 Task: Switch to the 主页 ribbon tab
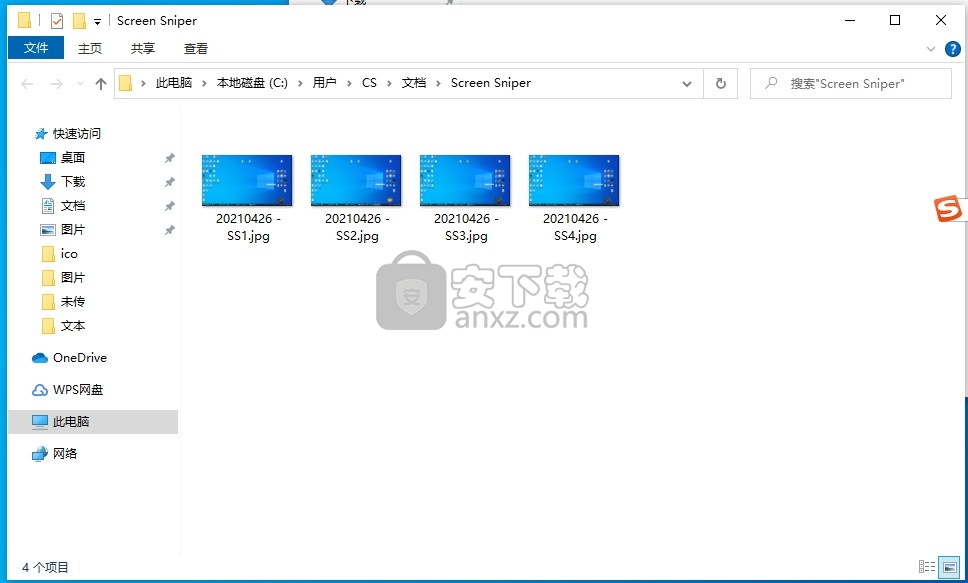click(x=90, y=48)
